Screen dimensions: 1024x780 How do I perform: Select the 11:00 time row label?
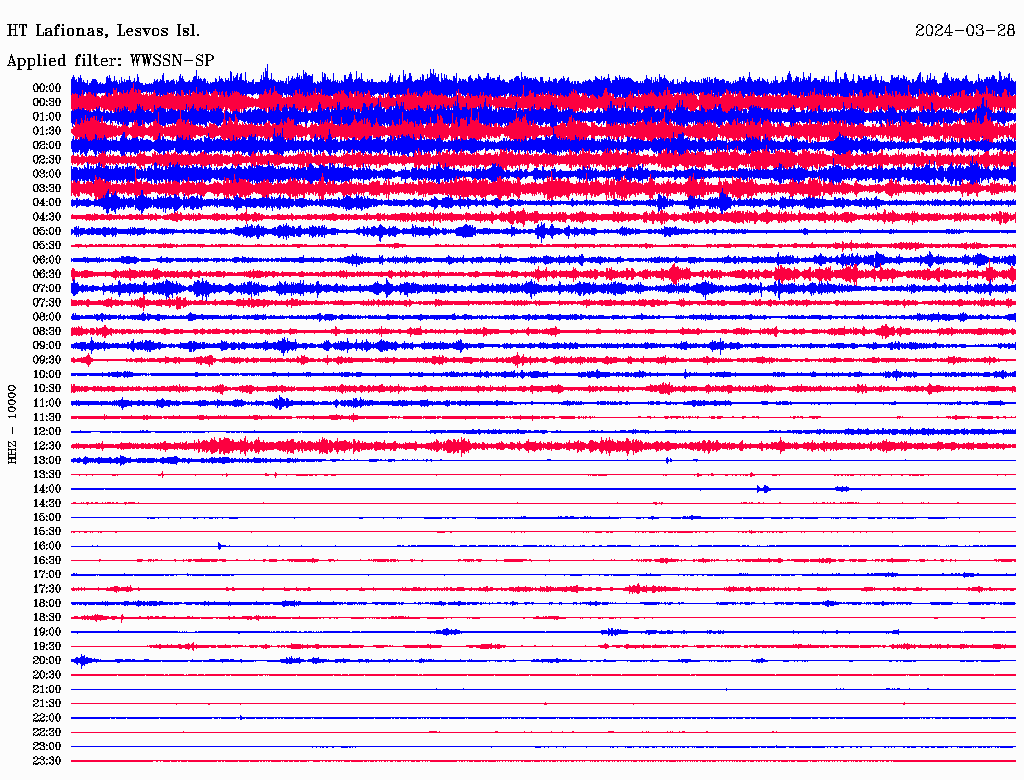coord(47,403)
